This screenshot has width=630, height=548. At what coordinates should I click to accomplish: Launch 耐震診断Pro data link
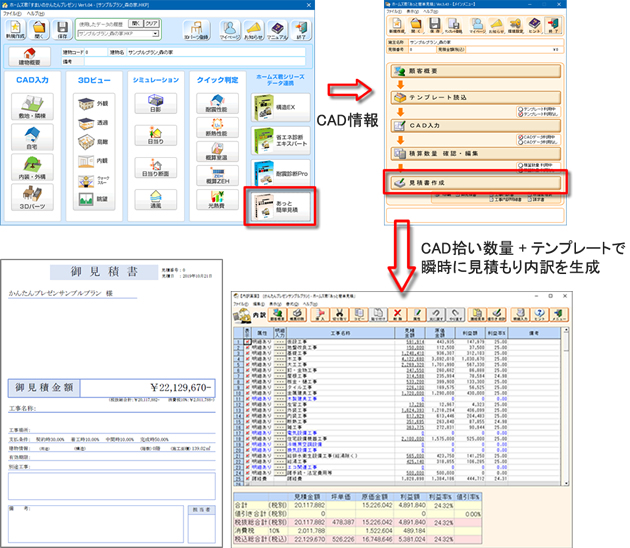(280, 174)
